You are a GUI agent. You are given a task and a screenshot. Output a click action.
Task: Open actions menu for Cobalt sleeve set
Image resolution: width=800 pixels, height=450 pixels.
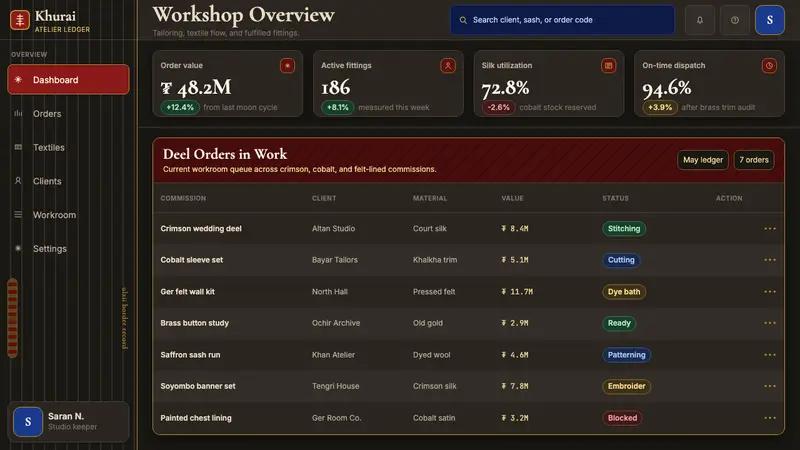click(x=770, y=260)
